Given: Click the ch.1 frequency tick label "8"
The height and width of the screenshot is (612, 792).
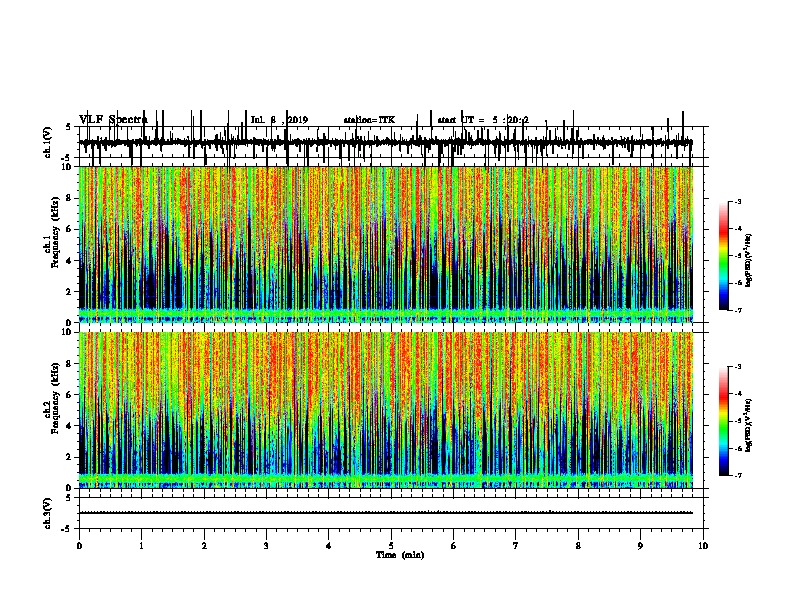Looking at the screenshot, I should pyautogui.click(x=69, y=198).
